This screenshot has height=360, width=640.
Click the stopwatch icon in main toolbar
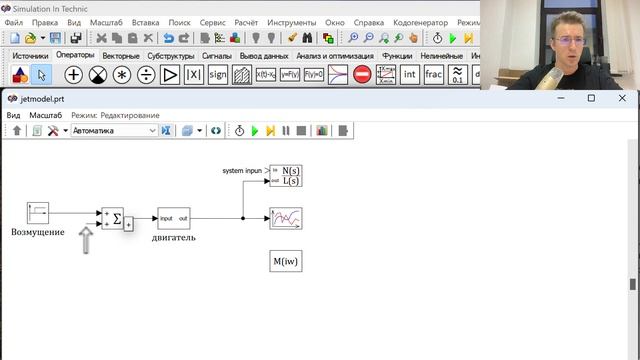(x=438, y=38)
